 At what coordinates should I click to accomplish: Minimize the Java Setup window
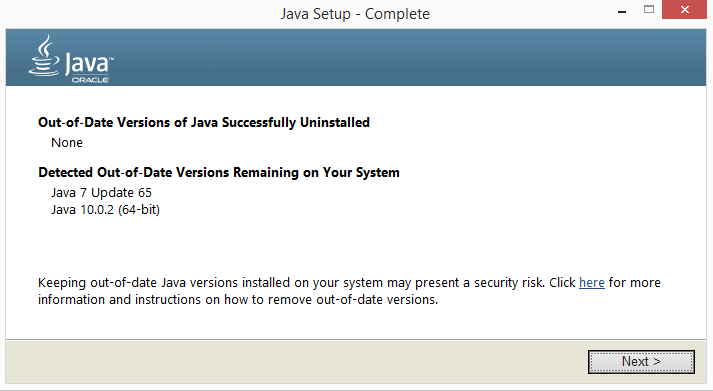[x=622, y=11]
